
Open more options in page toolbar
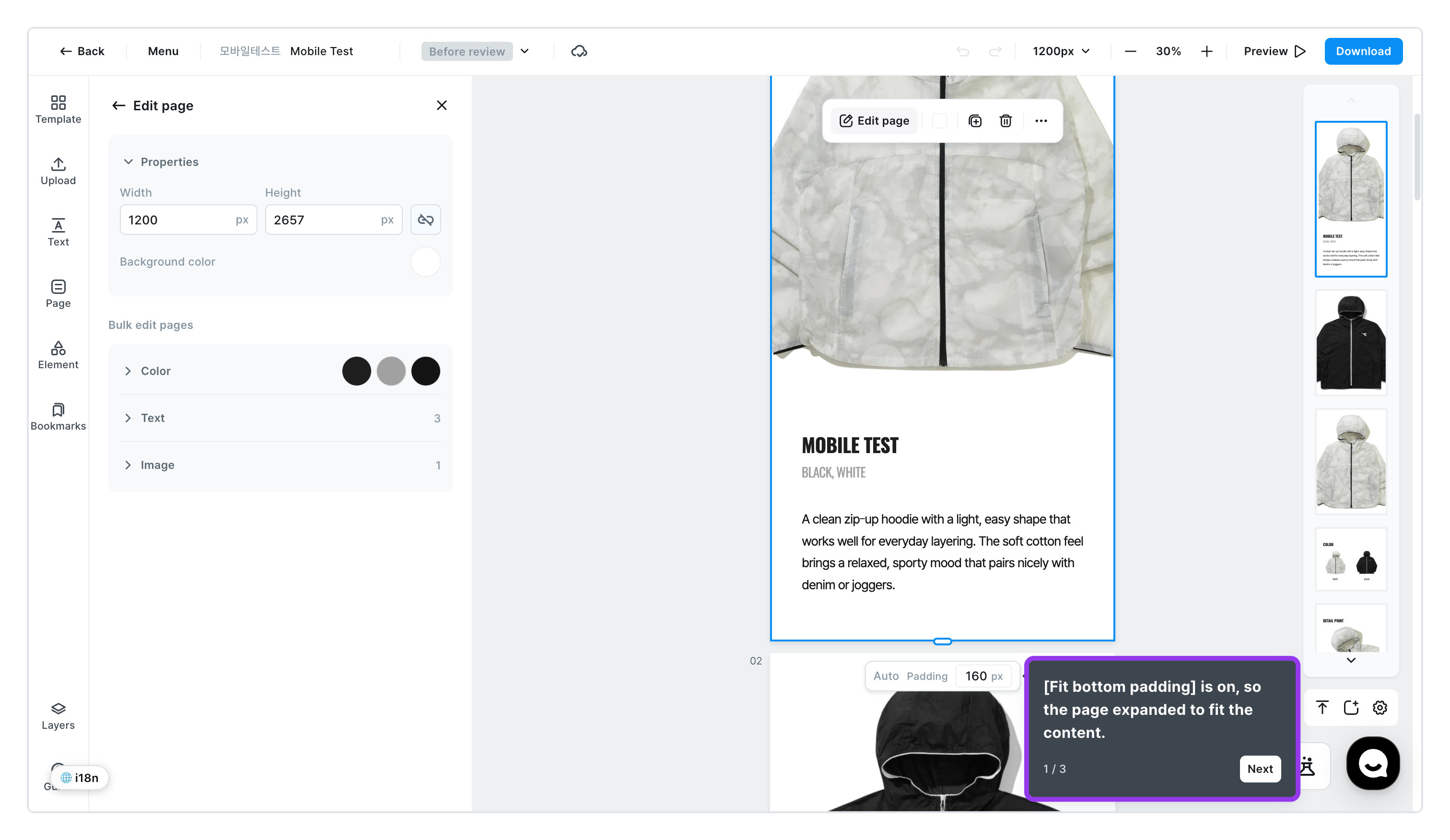(x=1041, y=121)
